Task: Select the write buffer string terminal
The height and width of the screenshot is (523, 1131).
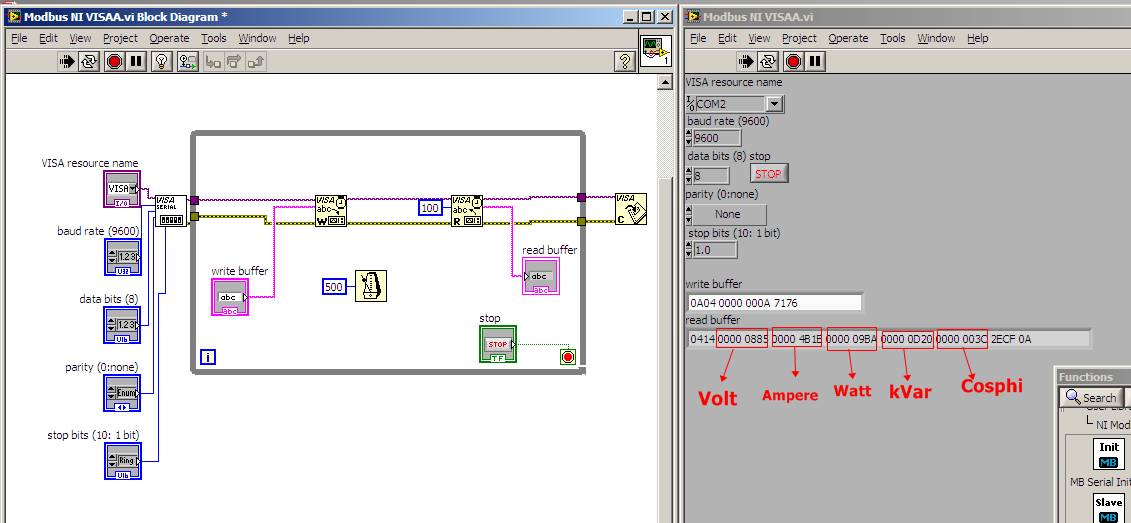Action: 230,297
